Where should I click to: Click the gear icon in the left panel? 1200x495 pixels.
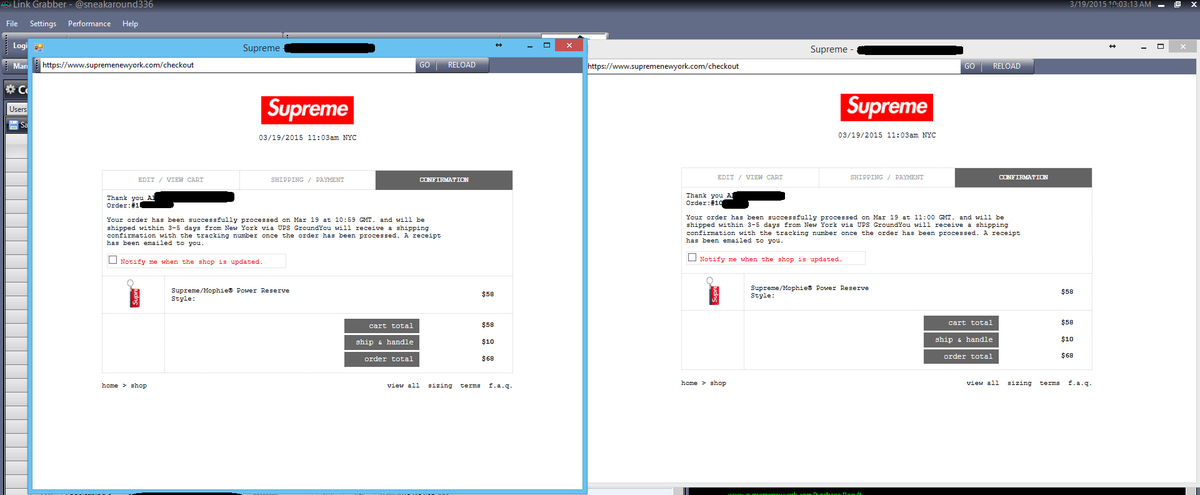tap(10, 90)
